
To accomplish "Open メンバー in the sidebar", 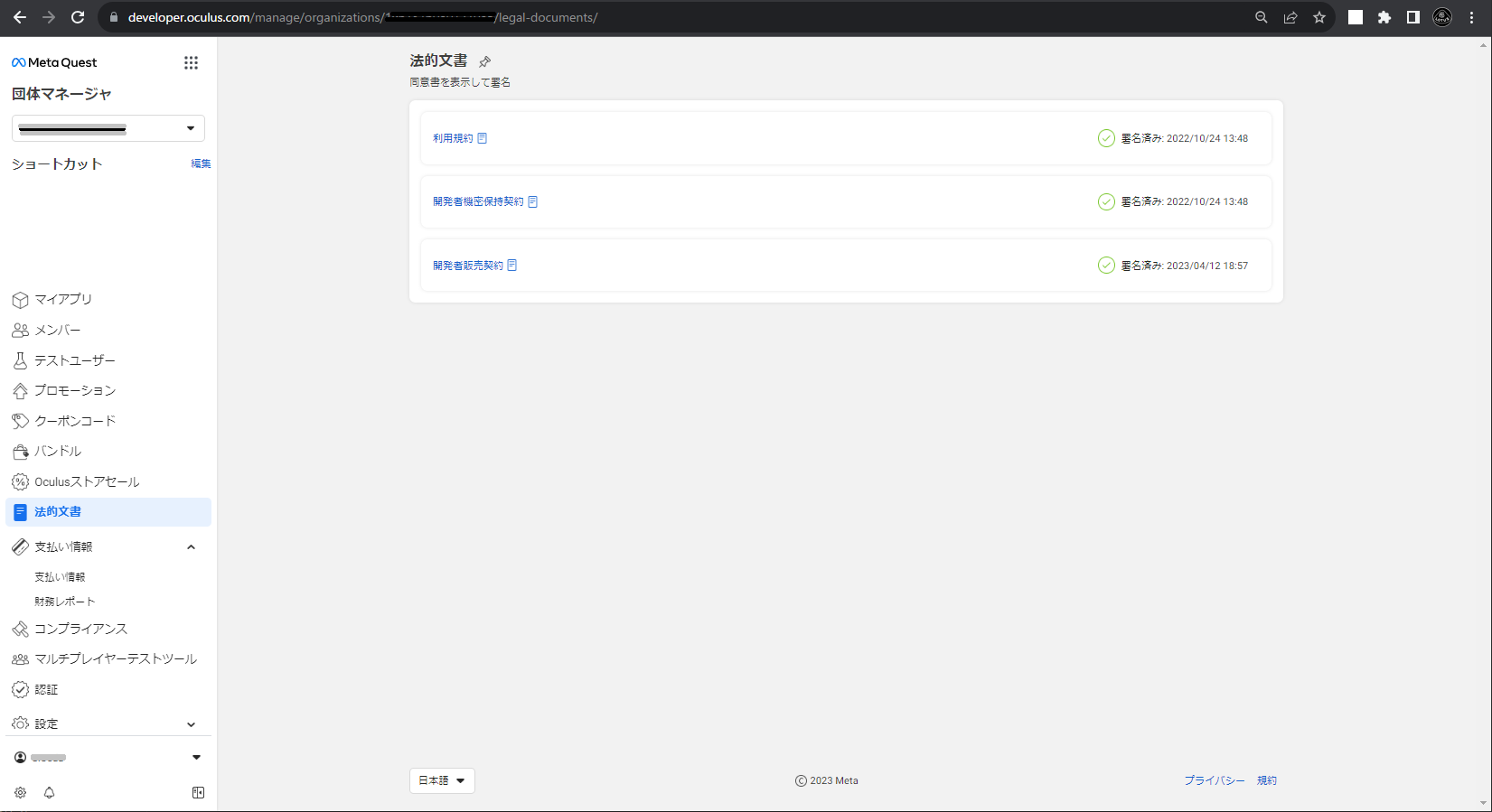I will (58, 330).
